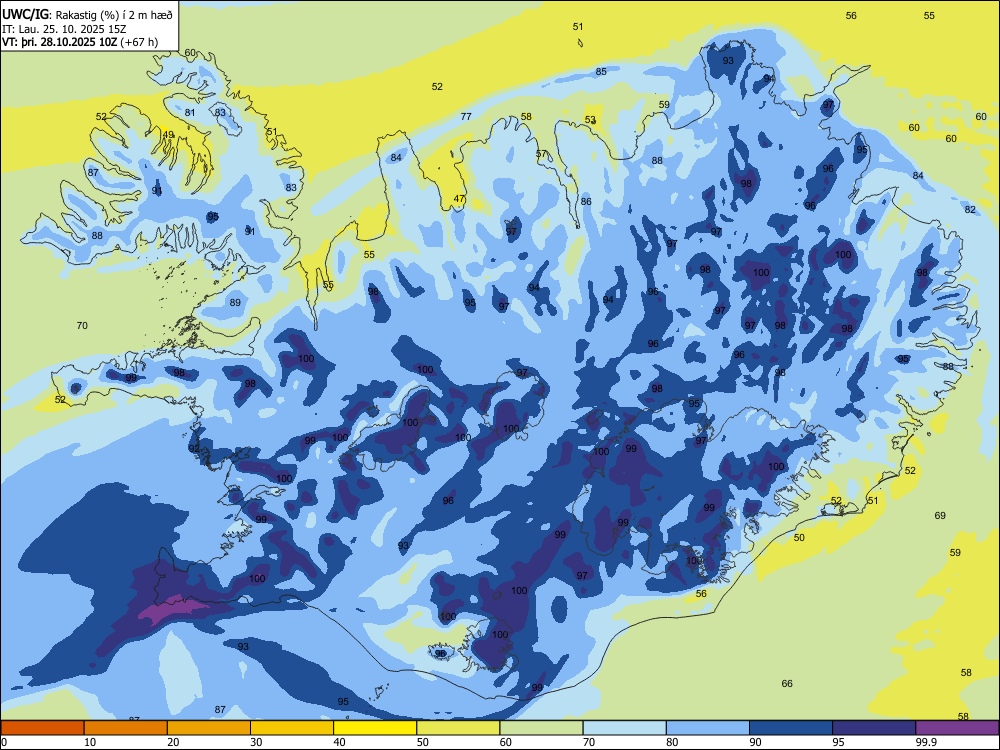Click the "(+67 h)" forecast offset
Image resolution: width=1000 pixels, height=750 pixels.
coord(139,42)
